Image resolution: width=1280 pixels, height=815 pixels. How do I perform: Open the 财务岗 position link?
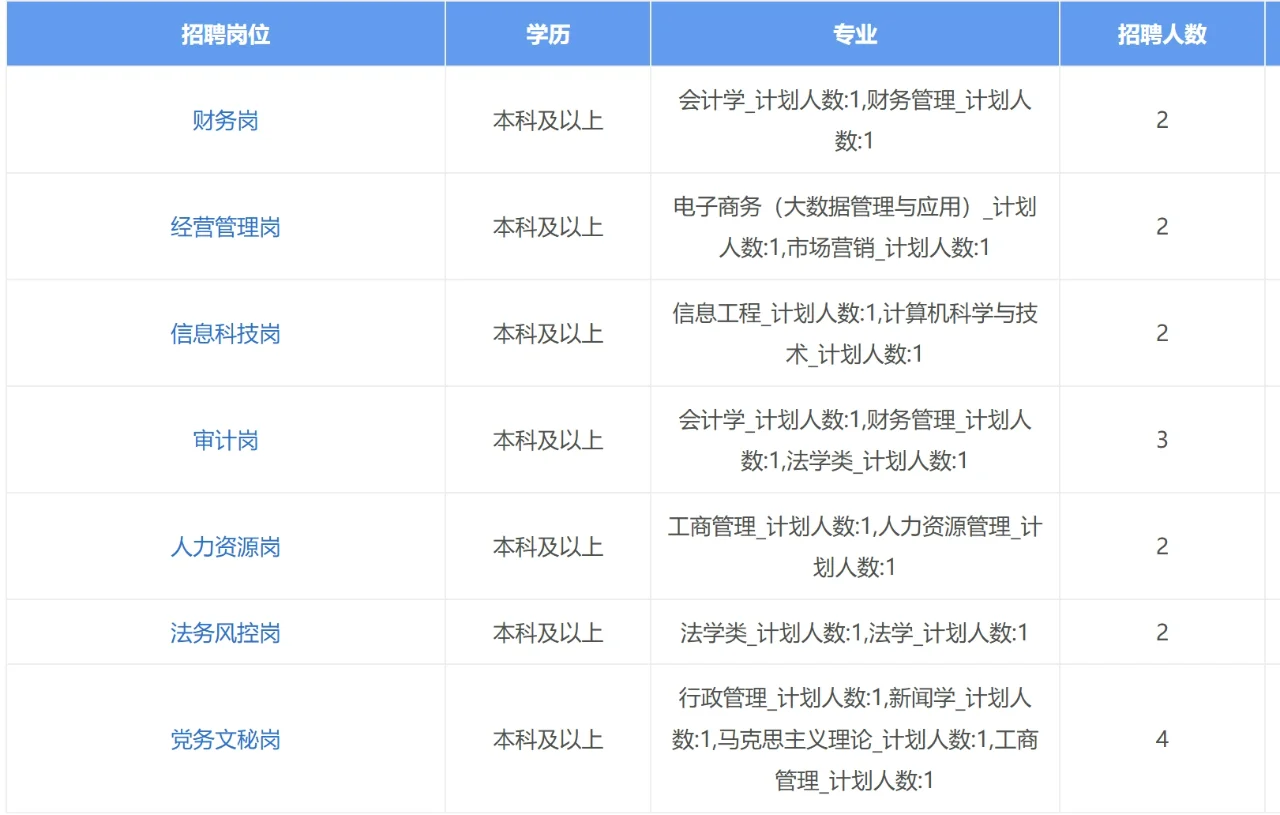(x=226, y=121)
